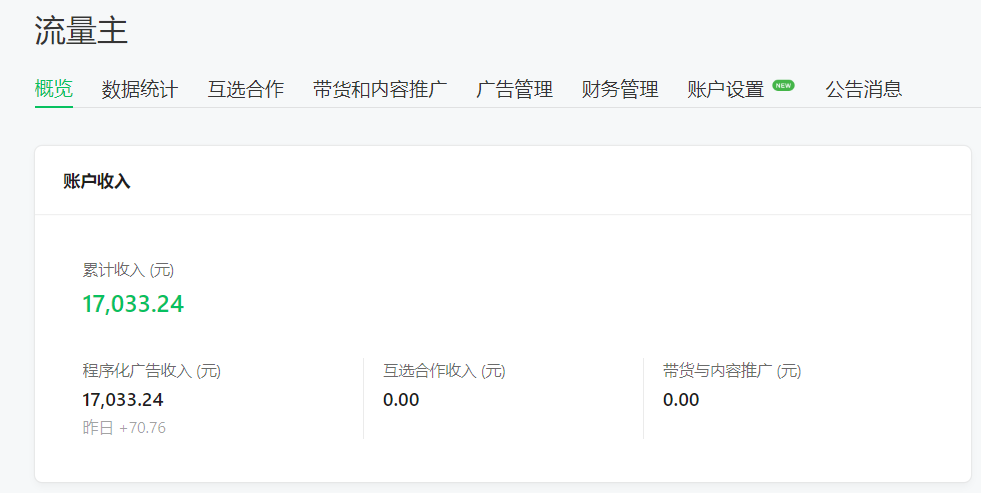This screenshot has height=493, width=981.
Task: Click the 带货与内容推广 (元) label
Action: (x=732, y=370)
